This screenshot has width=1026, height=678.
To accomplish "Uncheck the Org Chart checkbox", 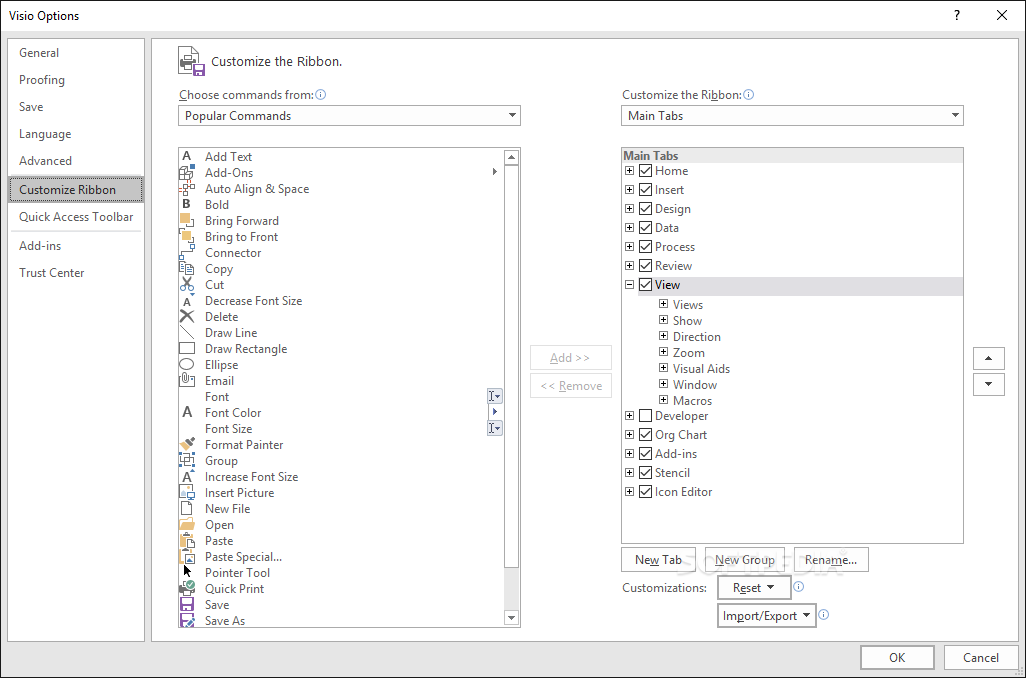I will tap(645, 435).
